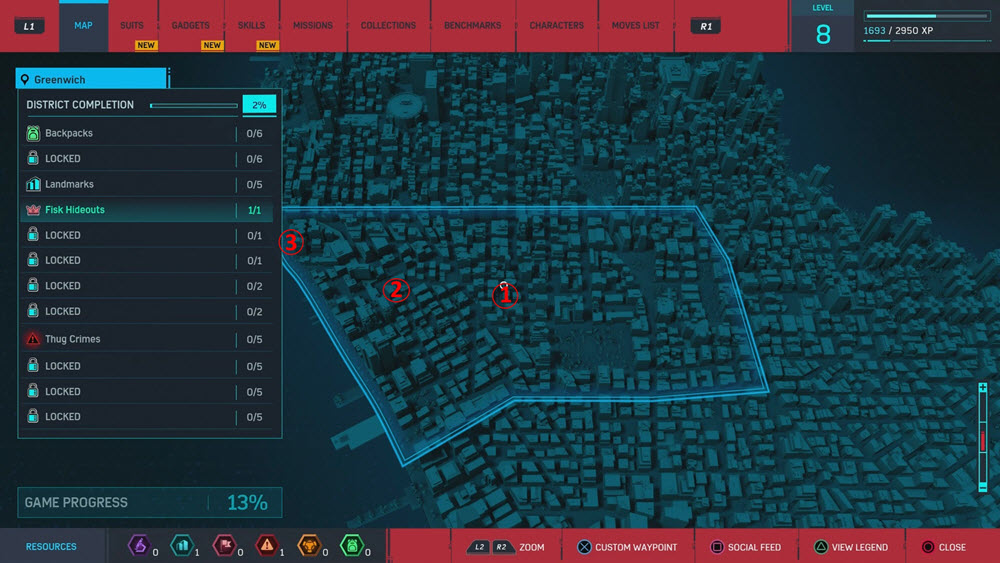The width and height of the screenshot is (1000, 563).
Task: Click the level number 8
Action: click(823, 34)
